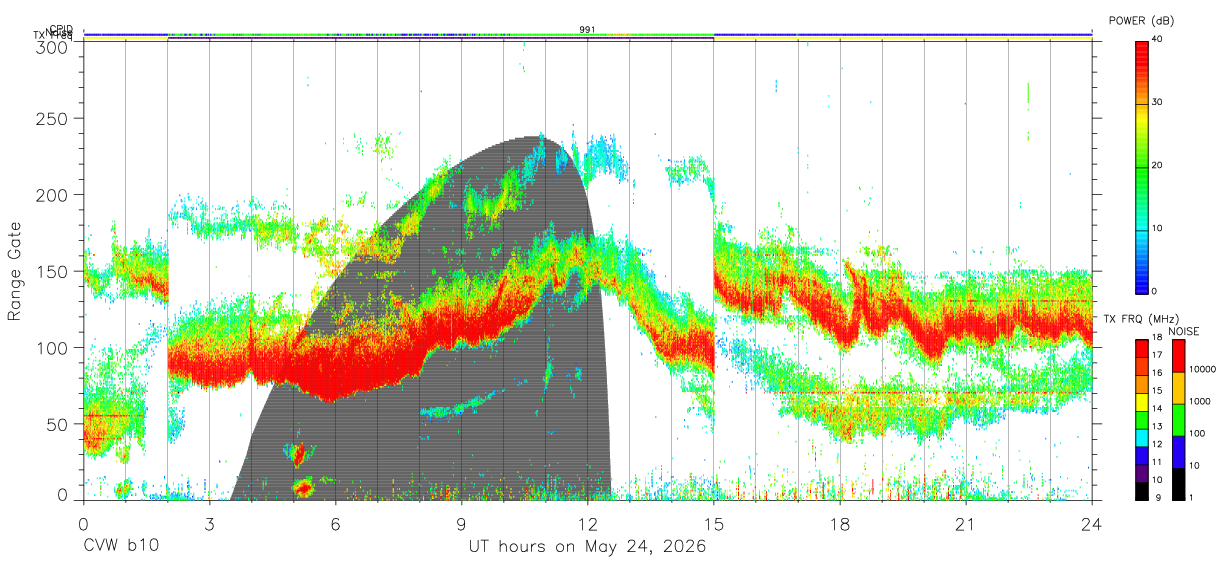This screenshot has width=1228, height=567.
Task: Pick the blue swatch in NOISE legend
Action: click(x=1177, y=451)
